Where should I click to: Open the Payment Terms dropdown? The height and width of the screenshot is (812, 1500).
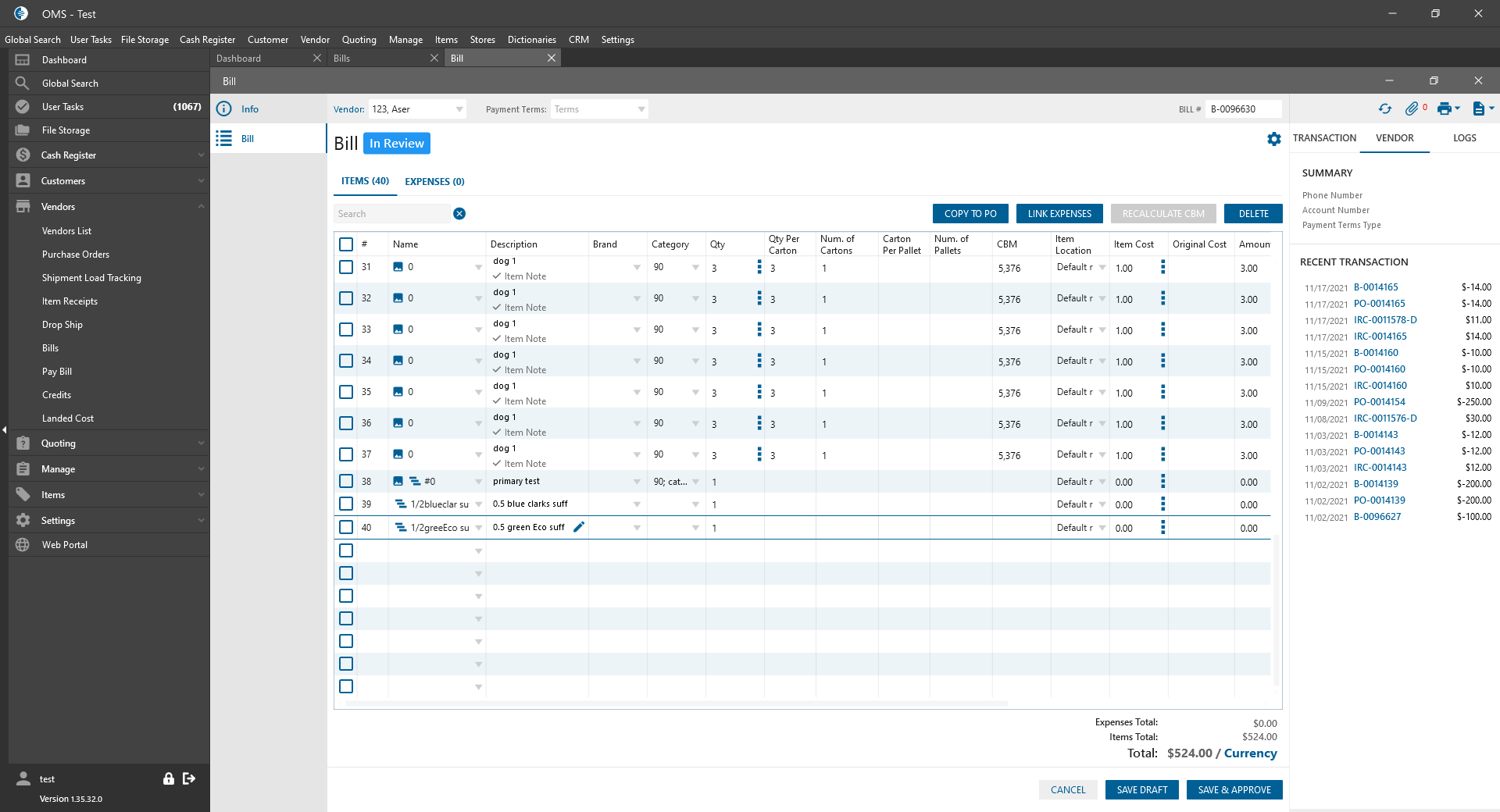tap(641, 109)
